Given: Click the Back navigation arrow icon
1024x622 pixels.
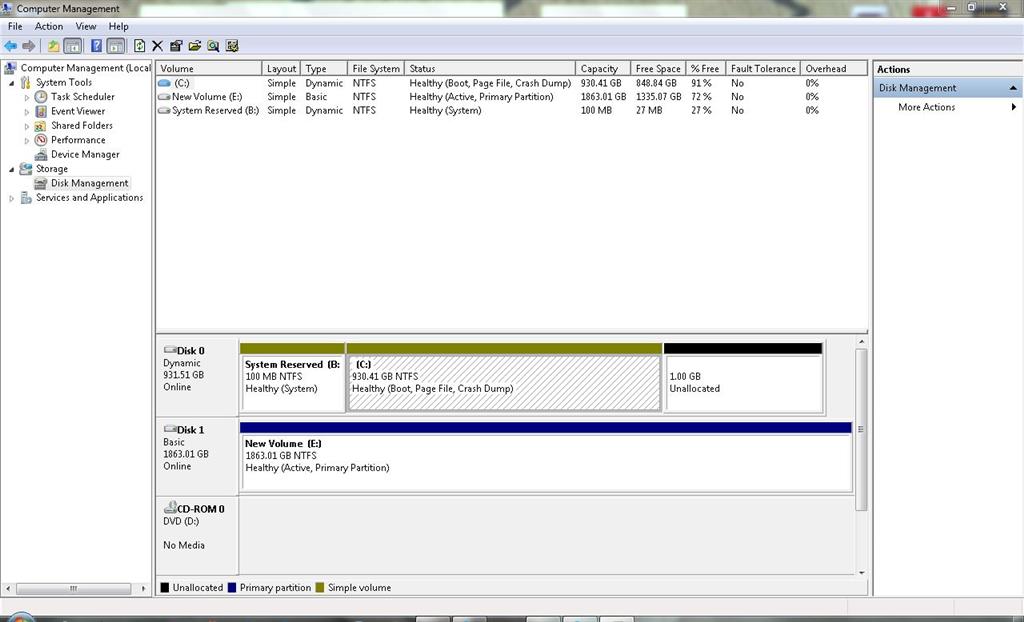Looking at the screenshot, I should pos(9,45).
